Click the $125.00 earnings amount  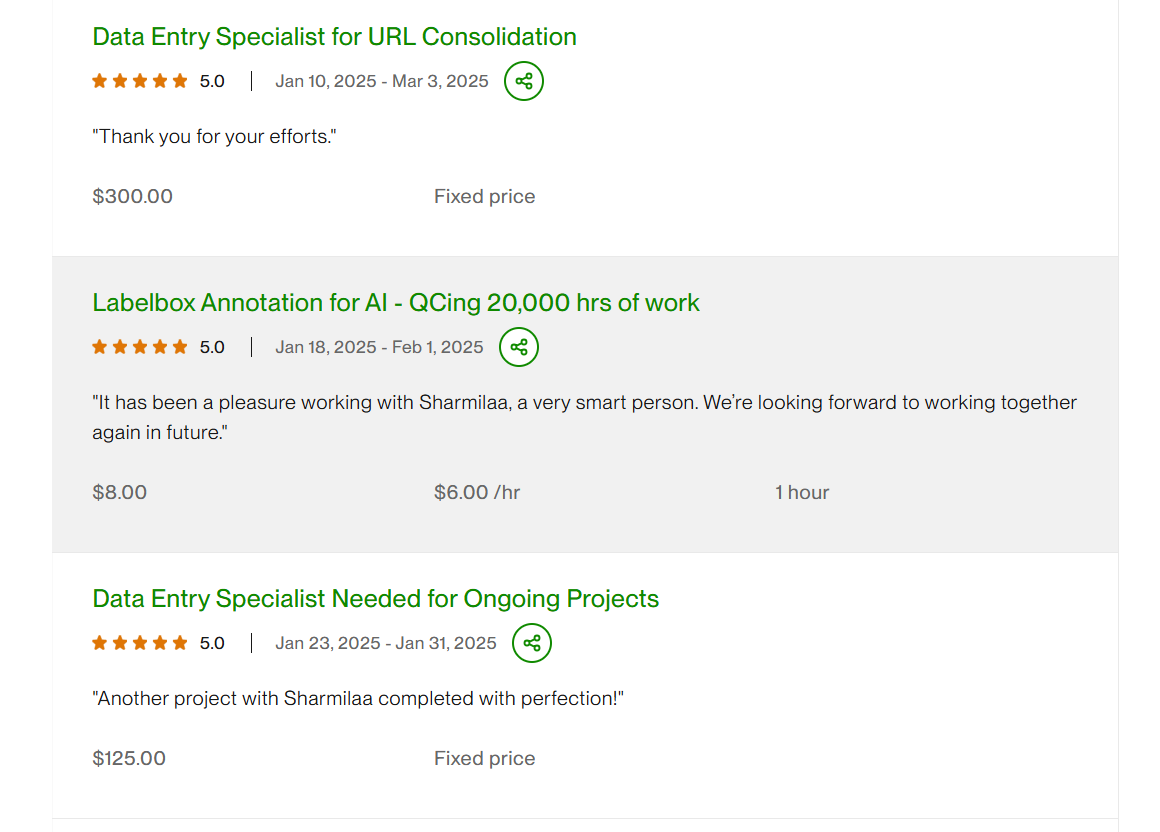(129, 758)
